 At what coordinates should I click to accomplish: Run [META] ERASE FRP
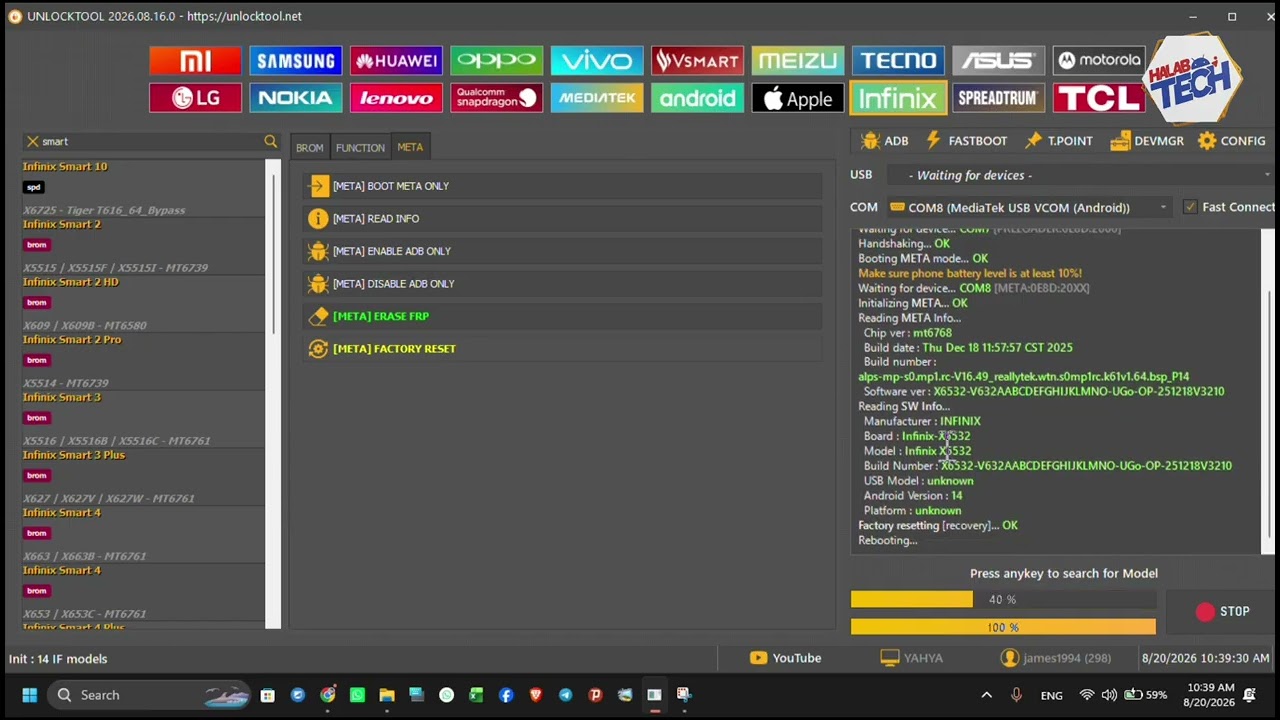click(563, 316)
